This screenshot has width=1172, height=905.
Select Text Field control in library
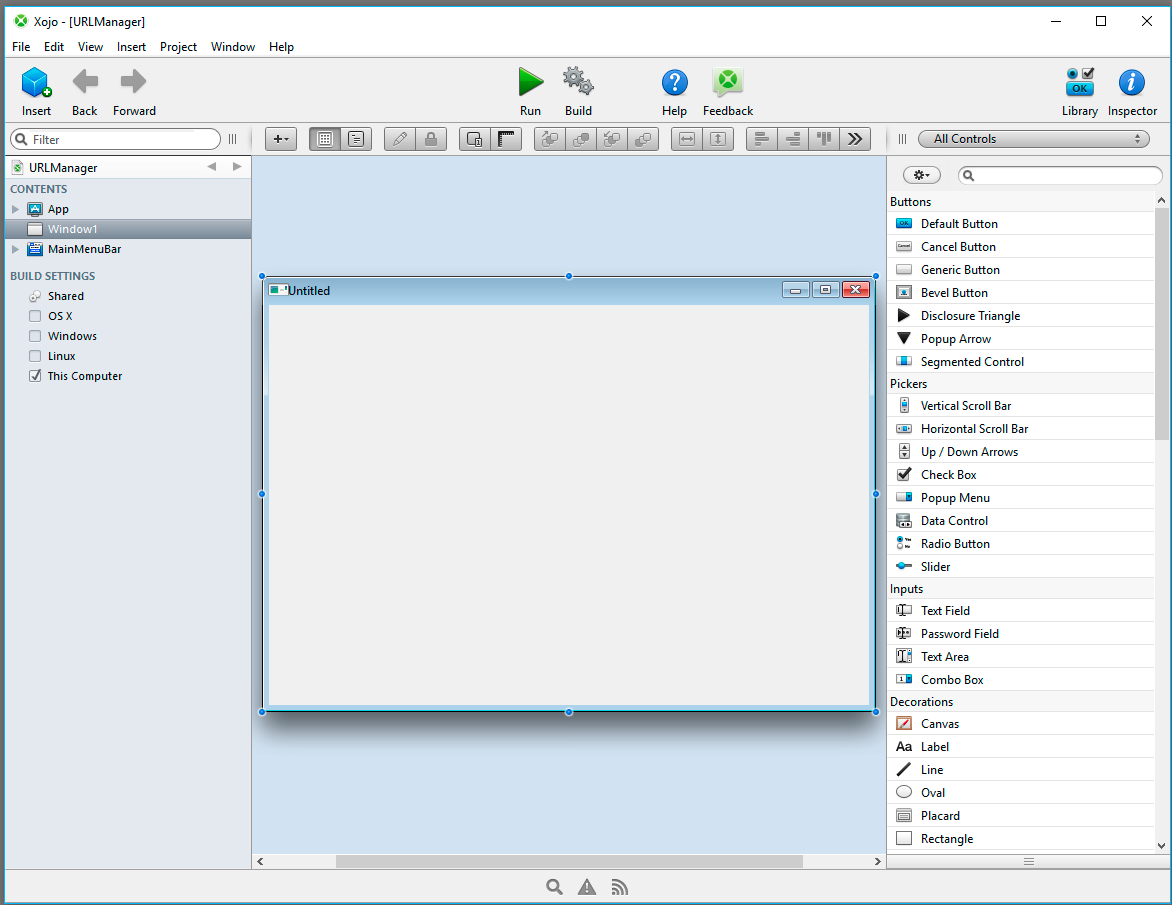coord(1021,611)
